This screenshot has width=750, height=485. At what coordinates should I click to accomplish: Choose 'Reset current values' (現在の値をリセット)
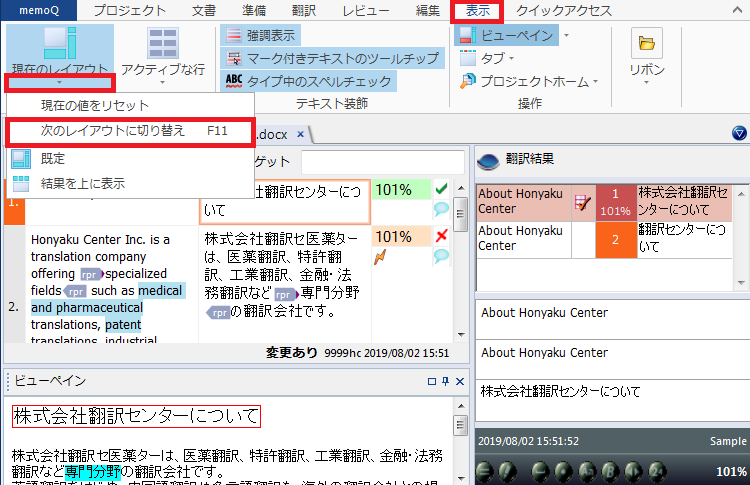click(94, 106)
